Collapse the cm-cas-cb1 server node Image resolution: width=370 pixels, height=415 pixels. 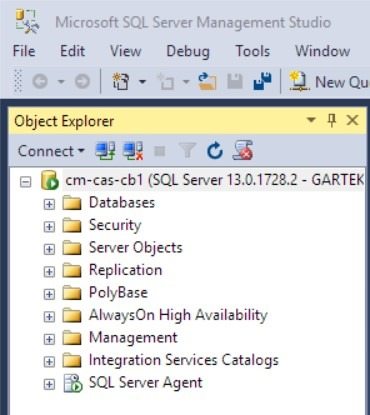click(26, 182)
